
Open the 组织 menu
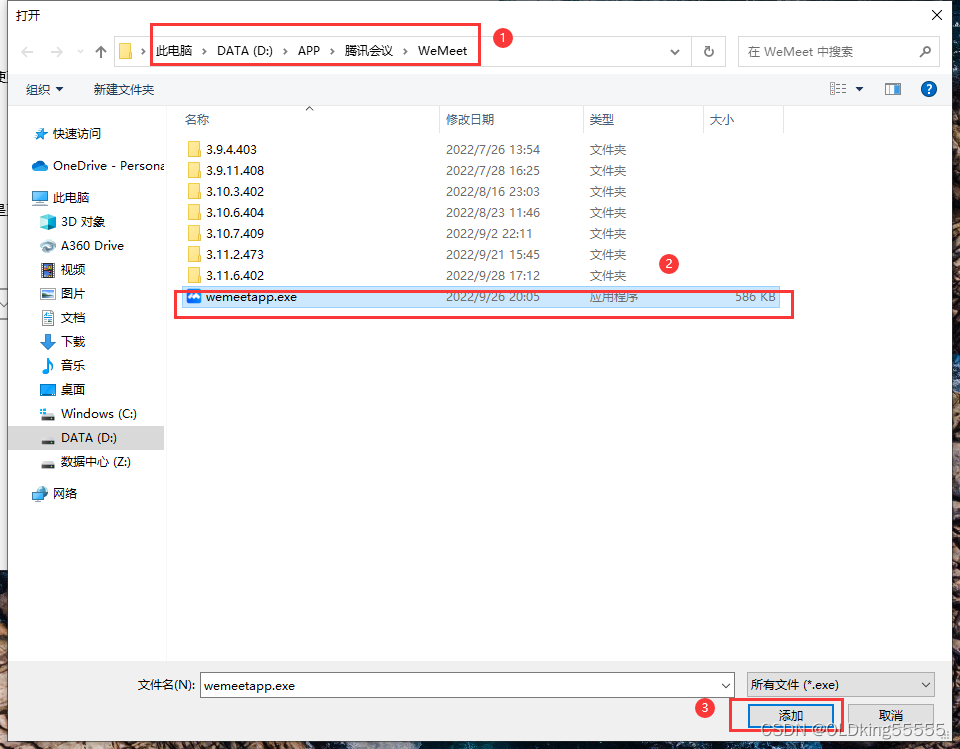pos(44,89)
